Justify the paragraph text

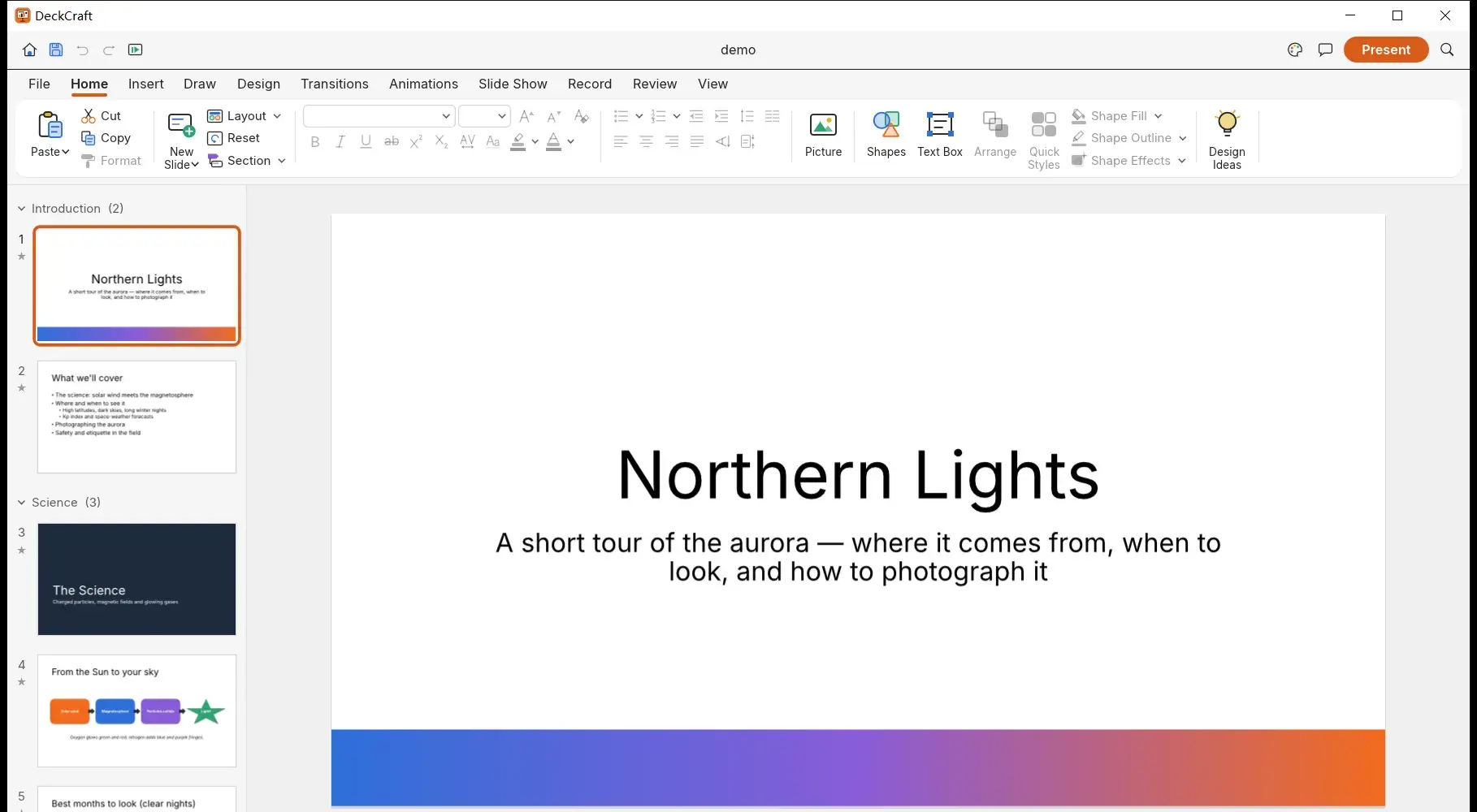click(697, 141)
